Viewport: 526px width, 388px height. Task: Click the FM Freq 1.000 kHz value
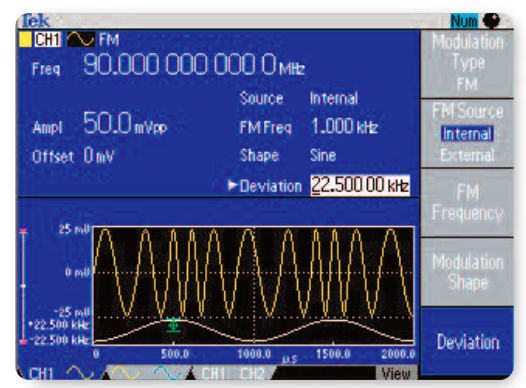[x=345, y=126]
